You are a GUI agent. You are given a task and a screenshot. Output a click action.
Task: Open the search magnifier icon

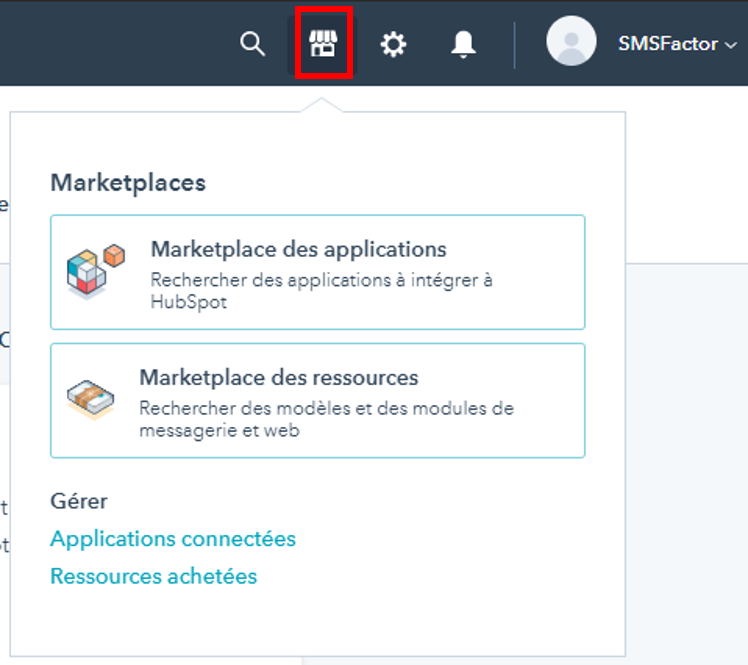[x=252, y=44]
